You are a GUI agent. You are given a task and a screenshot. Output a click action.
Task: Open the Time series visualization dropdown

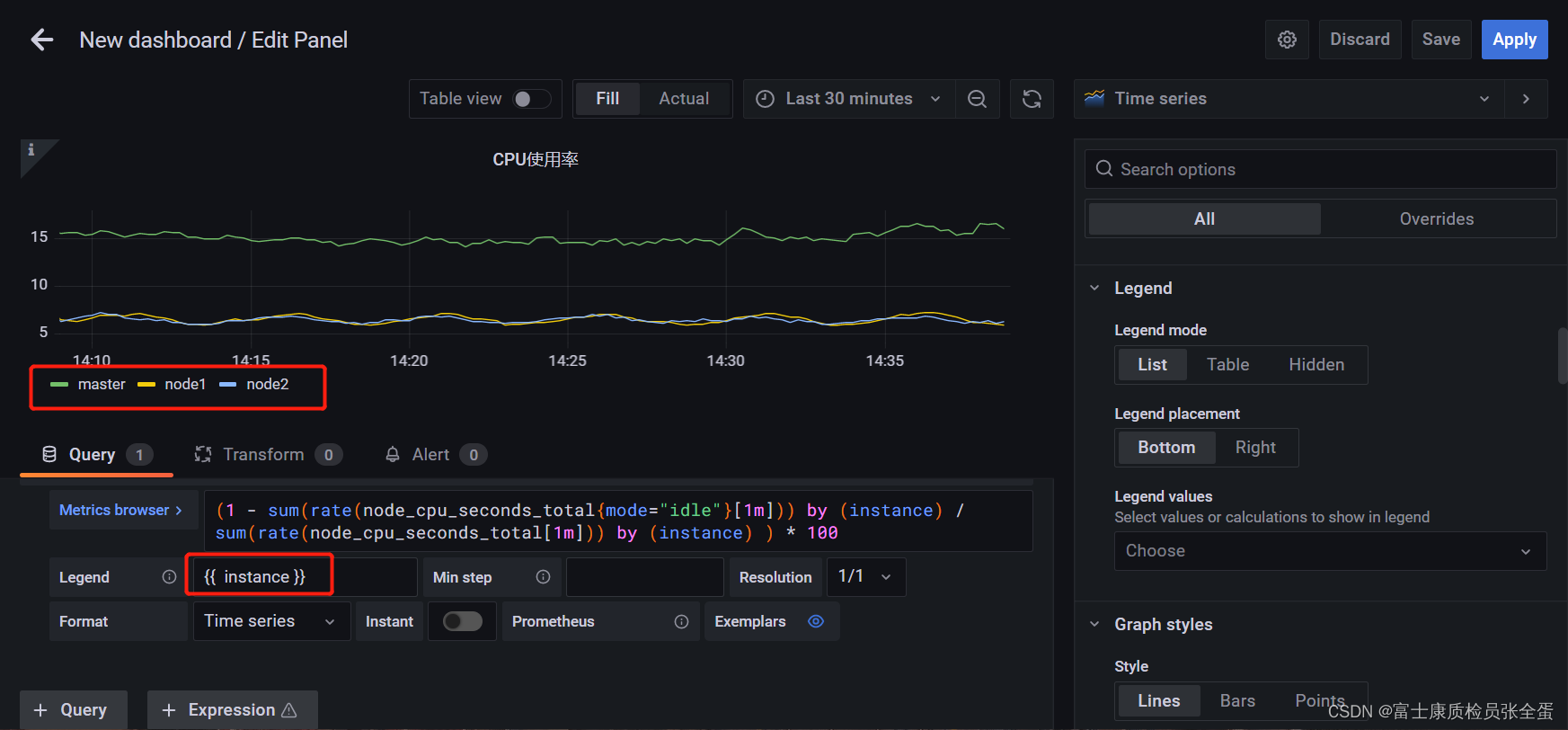coord(1289,99)
